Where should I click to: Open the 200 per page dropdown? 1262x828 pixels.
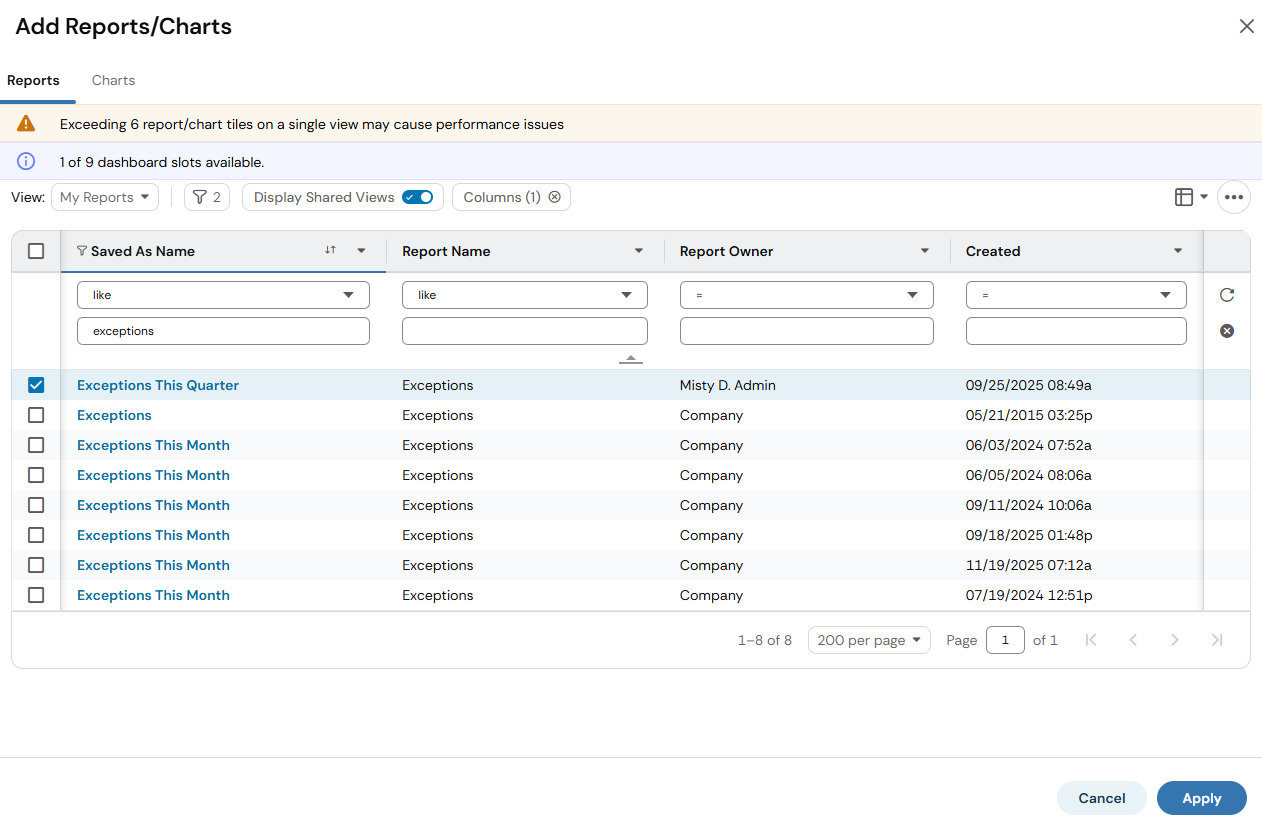tap(869, 640)
